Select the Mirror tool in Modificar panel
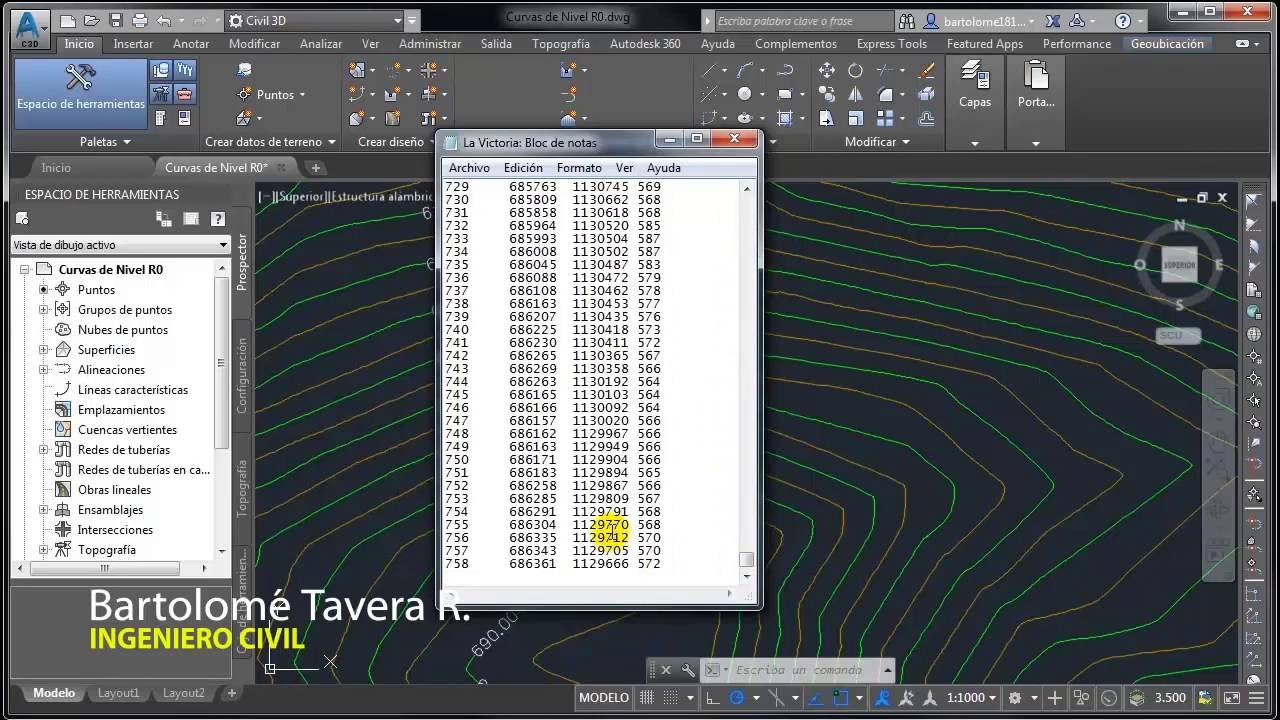This screenshot has height=720, width=1280. coord(855,94)
